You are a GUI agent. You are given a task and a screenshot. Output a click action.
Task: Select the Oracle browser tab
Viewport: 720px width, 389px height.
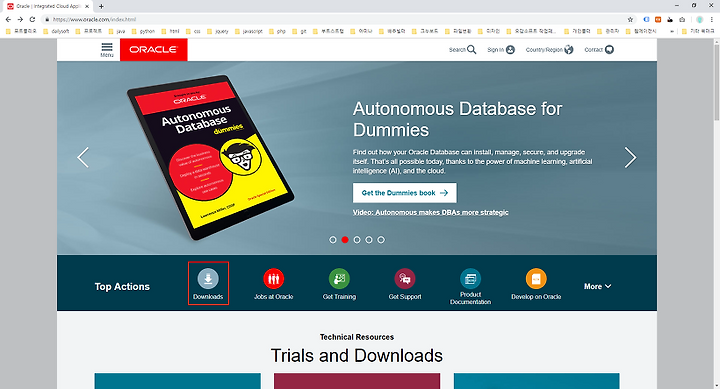[x=48, y=6]
